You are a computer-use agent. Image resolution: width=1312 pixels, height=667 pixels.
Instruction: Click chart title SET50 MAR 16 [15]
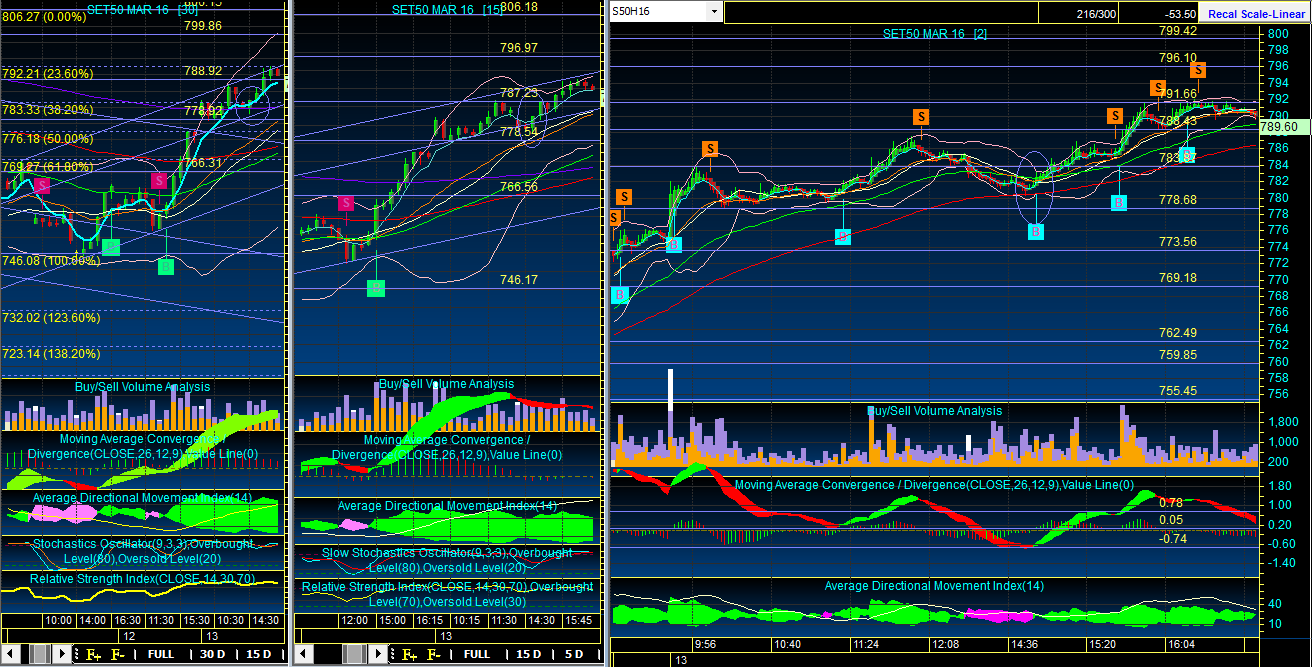[x=447, y=9]
